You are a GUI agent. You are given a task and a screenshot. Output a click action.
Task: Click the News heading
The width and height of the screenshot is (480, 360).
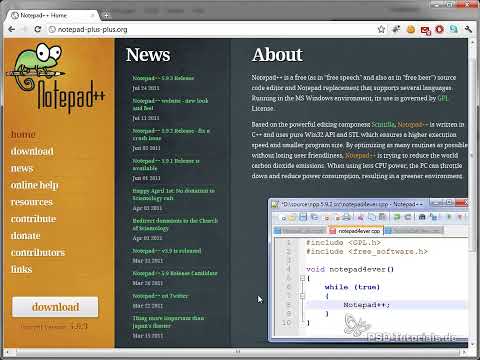tap(148, 55)
